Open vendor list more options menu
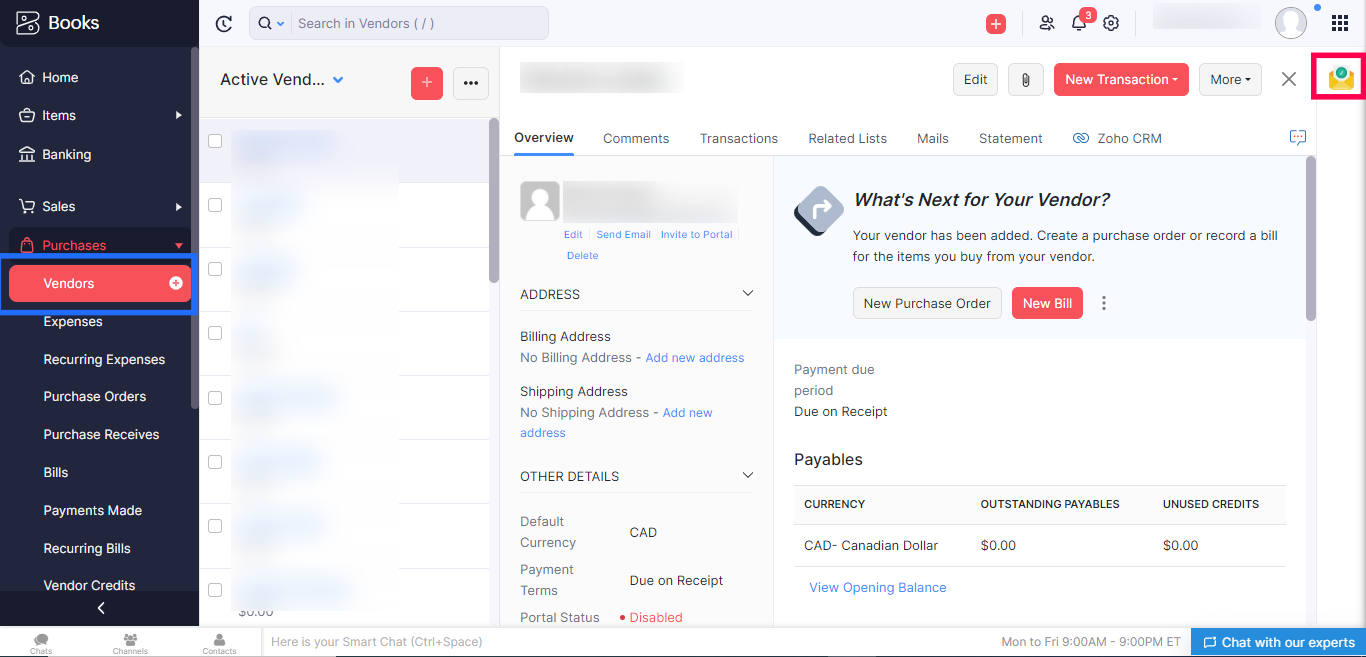The height and width of the screenshot is (657, 1366). pos(471,83)
